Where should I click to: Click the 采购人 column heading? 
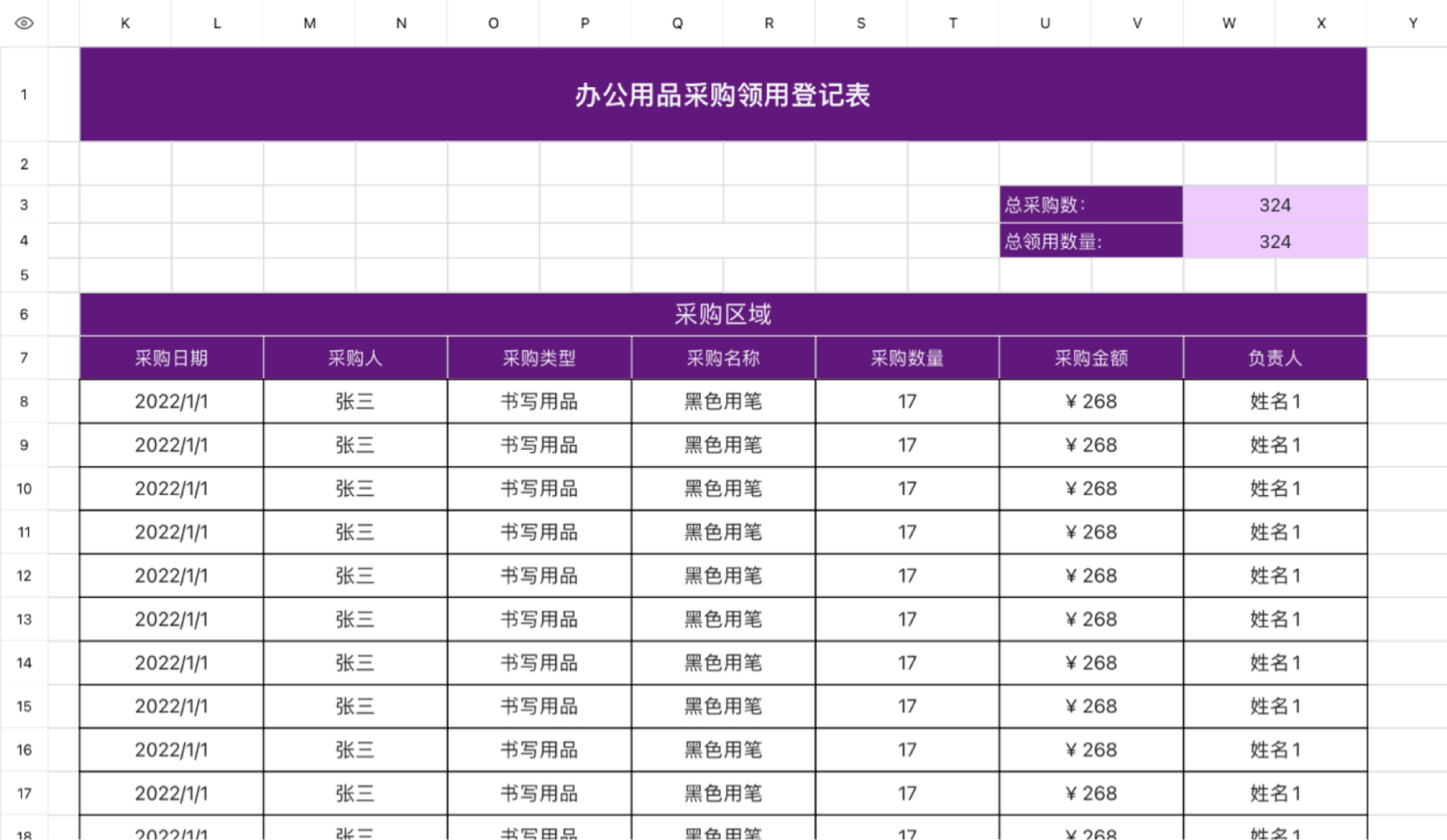355,357
